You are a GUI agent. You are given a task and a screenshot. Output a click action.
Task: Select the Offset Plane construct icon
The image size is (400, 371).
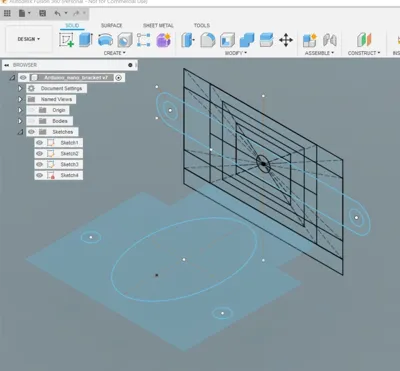coord(364,40)
